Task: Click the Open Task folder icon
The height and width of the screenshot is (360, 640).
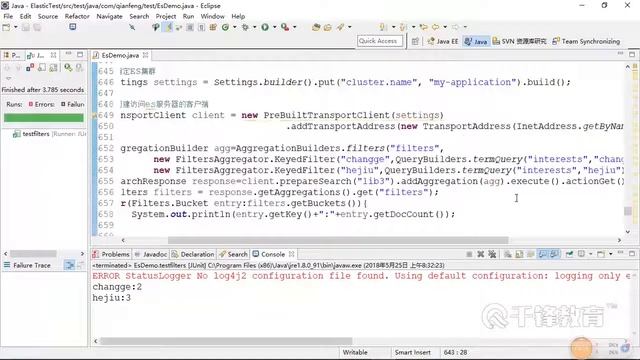Action: 328,27
